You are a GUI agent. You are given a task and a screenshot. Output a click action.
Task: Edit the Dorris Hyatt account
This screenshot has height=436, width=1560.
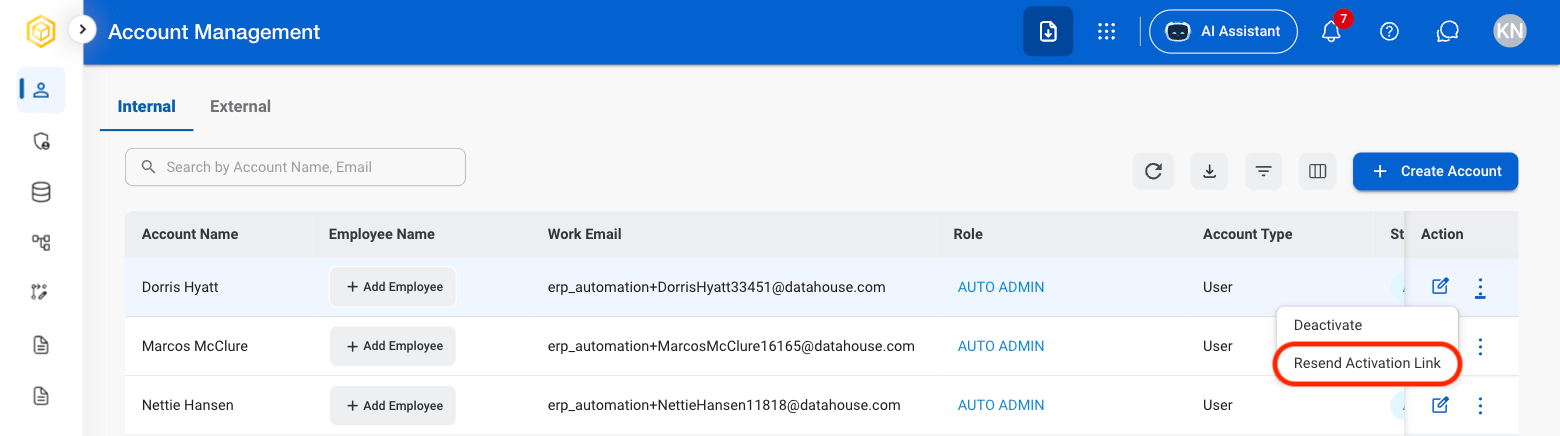[x=1440, y=287]
